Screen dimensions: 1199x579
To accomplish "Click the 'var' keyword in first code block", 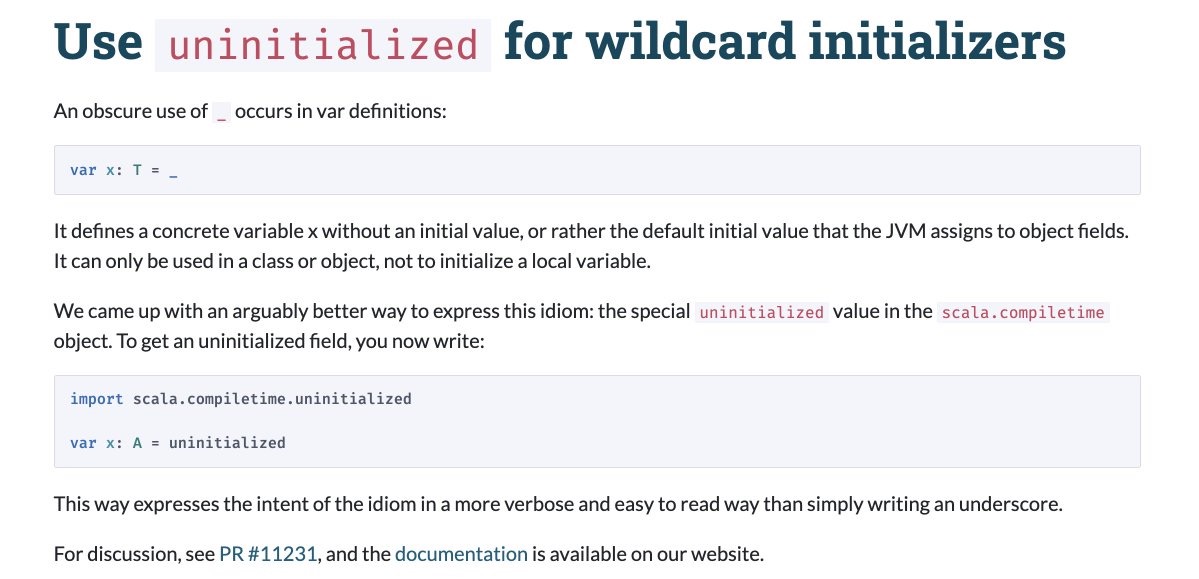I will click(x=83, y=170).
